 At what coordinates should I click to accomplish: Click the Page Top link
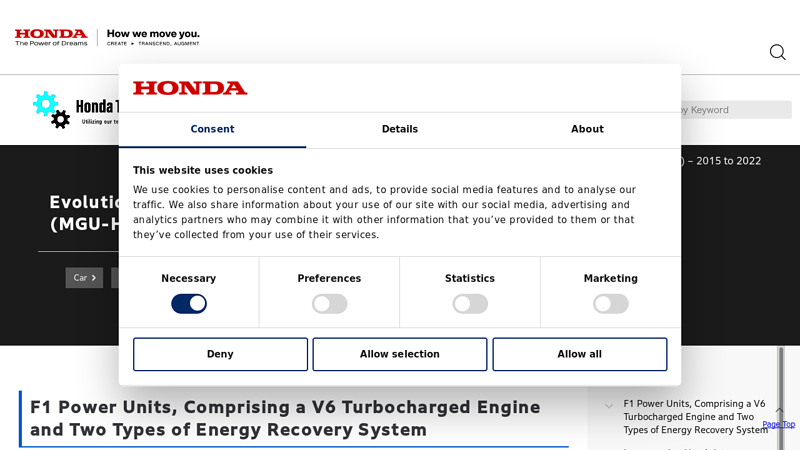(x=779, y=424)
